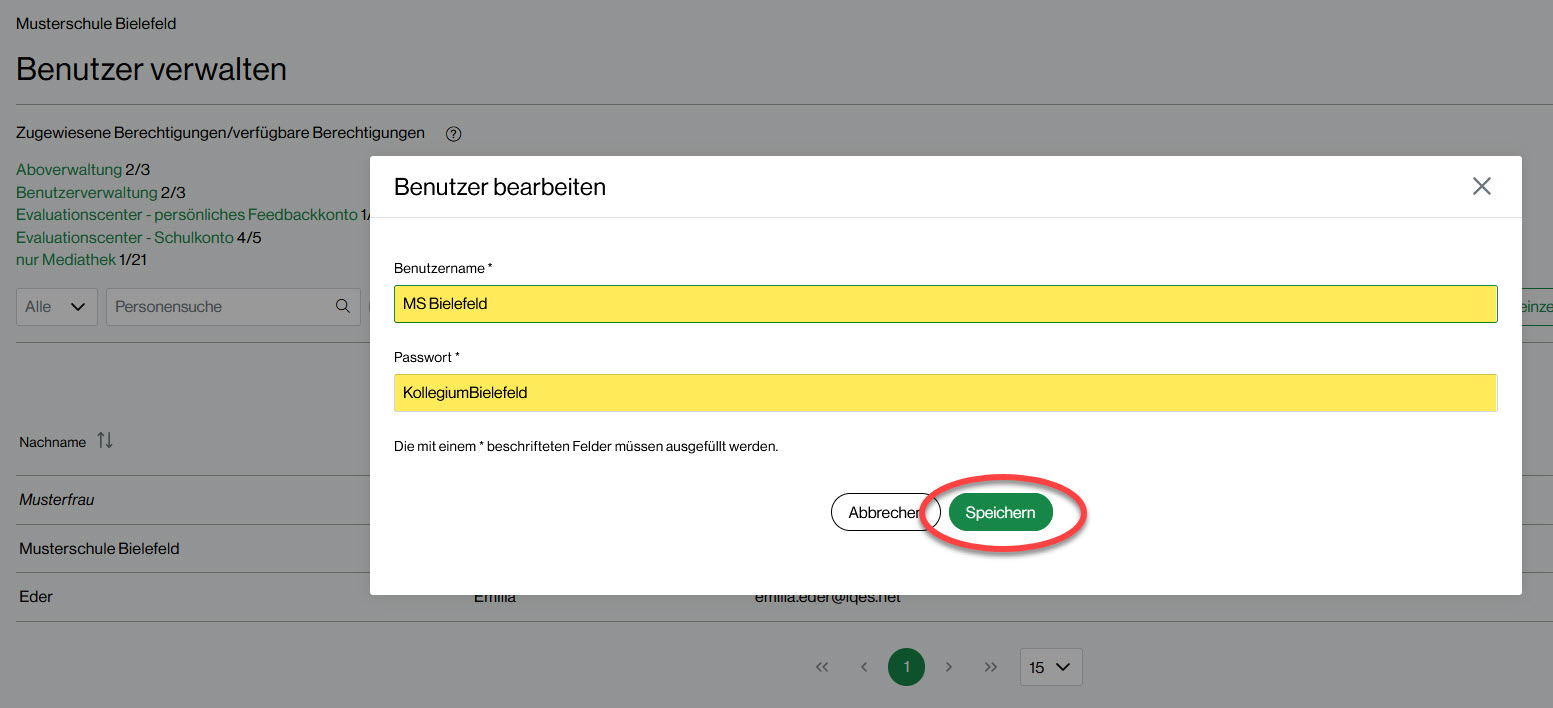1553x708 pixels.
Task: Open the Benutzerverwaltung permission link
Action: 87,192
